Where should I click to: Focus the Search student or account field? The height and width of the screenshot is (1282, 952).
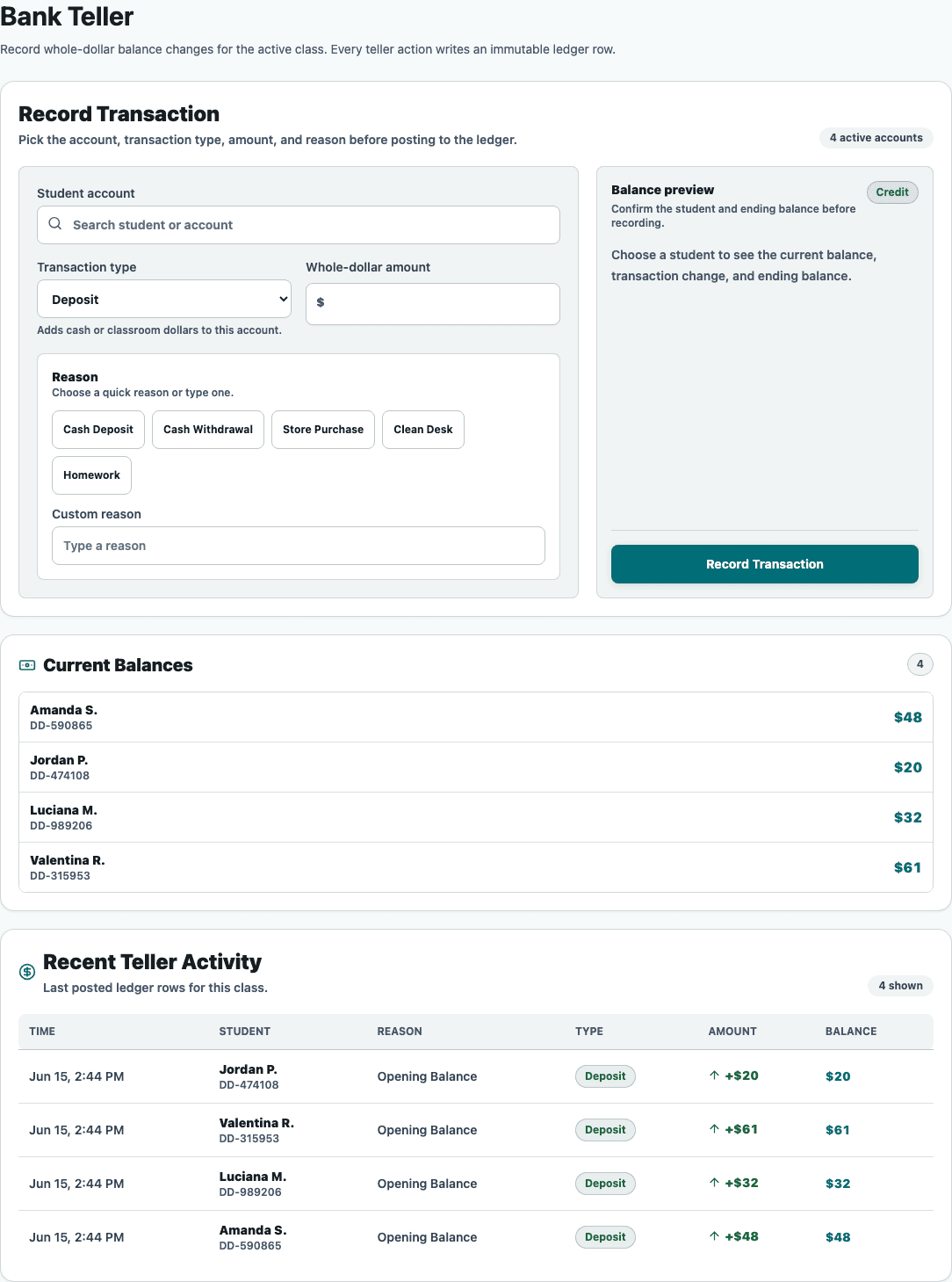299,225
